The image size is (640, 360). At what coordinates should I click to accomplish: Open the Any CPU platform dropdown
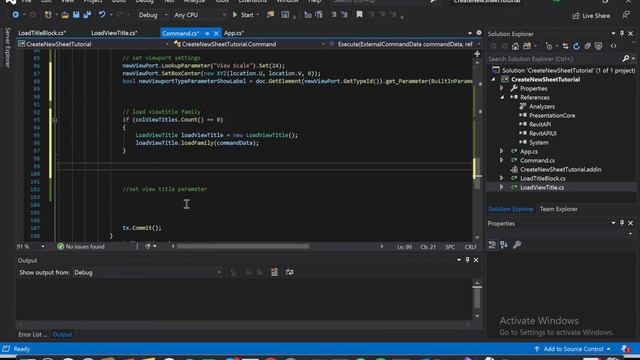(199, 15)
